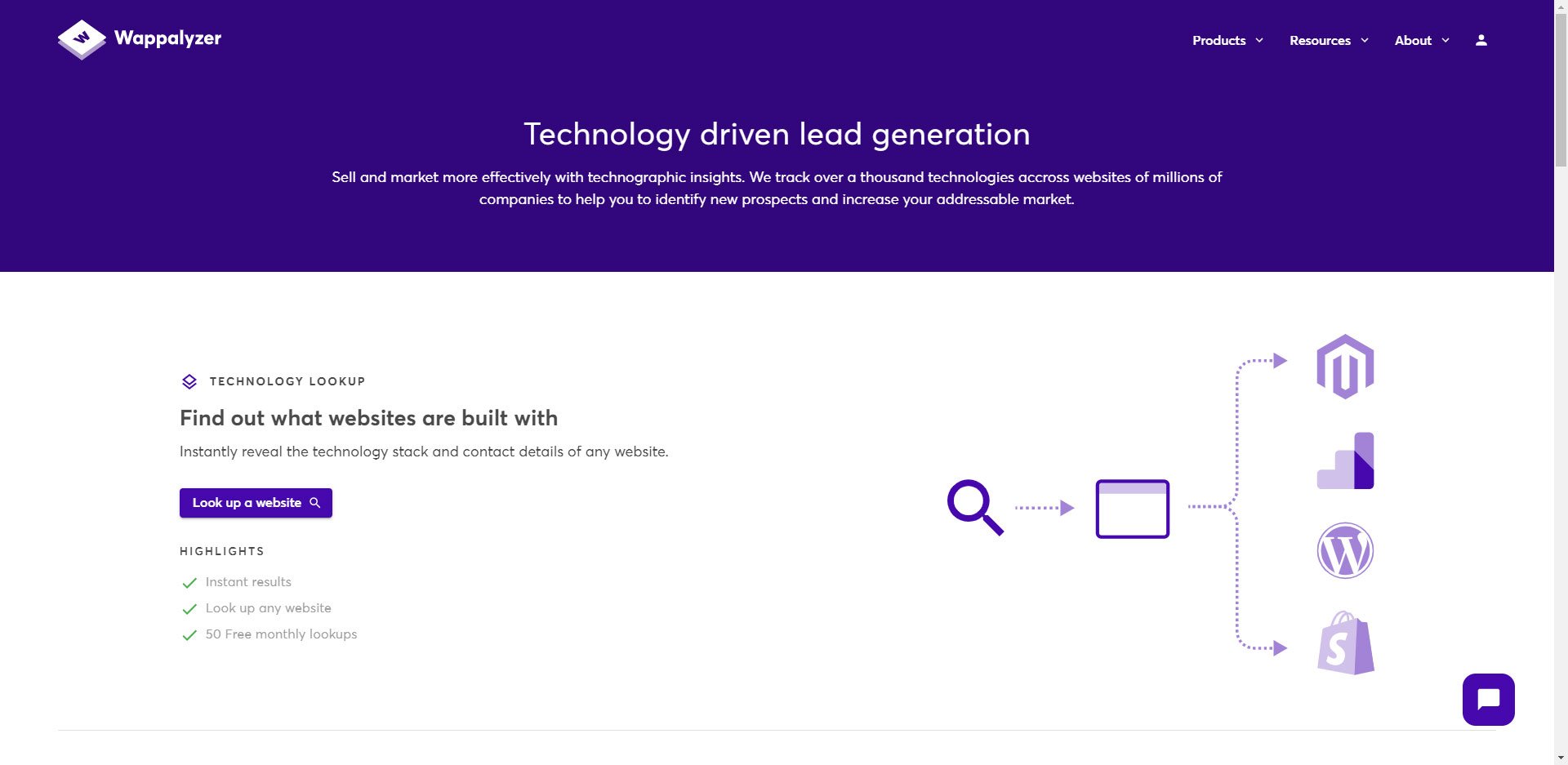Click the Technology Lookup layers icon
This screenshot has height=765, width=1568.
tap(189, 381)
